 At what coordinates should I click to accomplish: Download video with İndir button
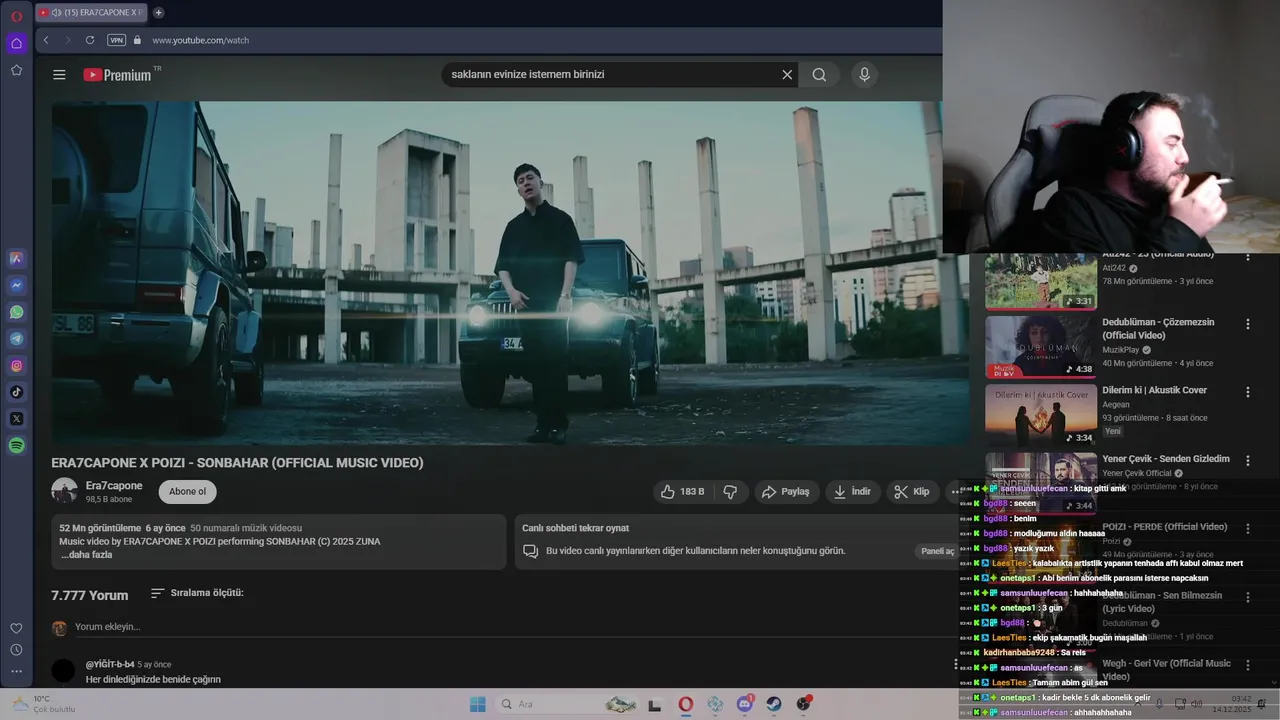(x=852, y=492)
